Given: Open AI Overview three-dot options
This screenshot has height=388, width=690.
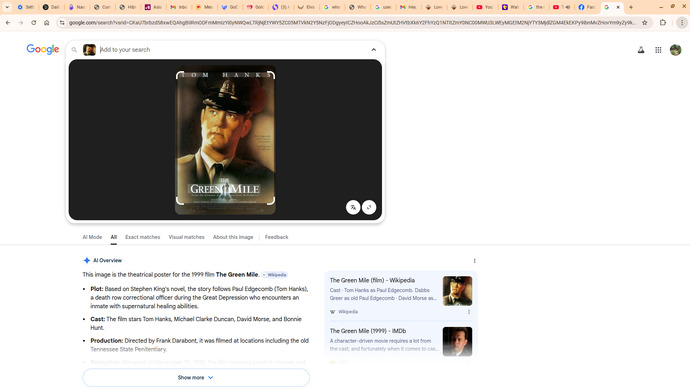Looking at the screenshot, I should (474, 261).
